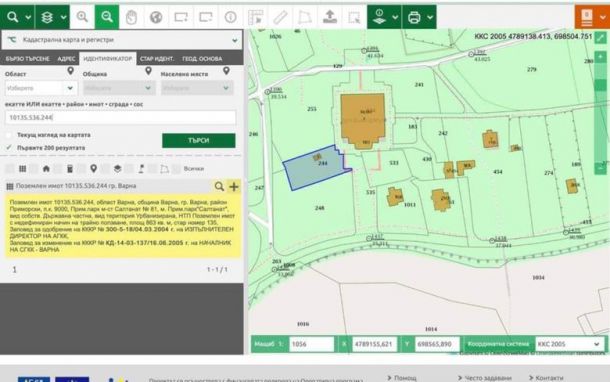Select the zoom in magnifier tool
610x382 pixels.
click(82, 17)
